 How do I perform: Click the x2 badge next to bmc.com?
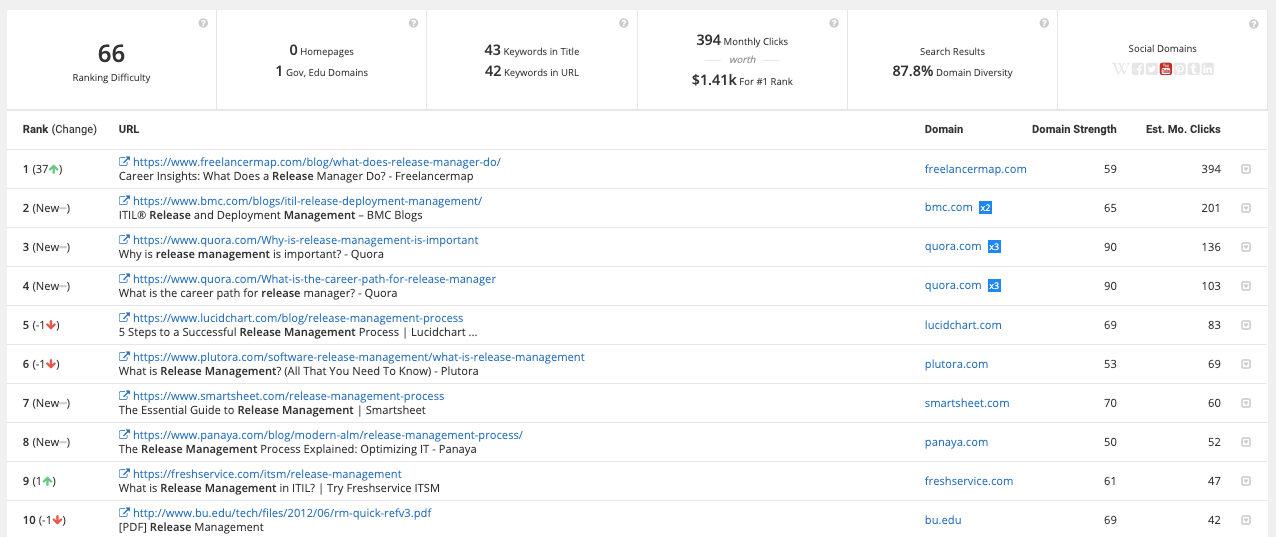click(985, 207)
